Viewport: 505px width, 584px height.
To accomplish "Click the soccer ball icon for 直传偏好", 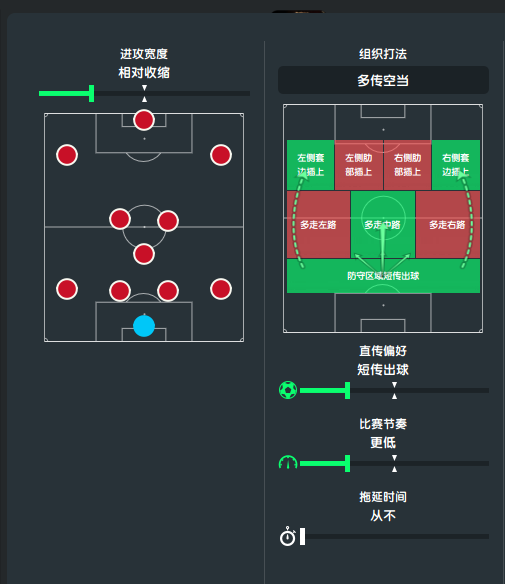I will click(288, 390).
